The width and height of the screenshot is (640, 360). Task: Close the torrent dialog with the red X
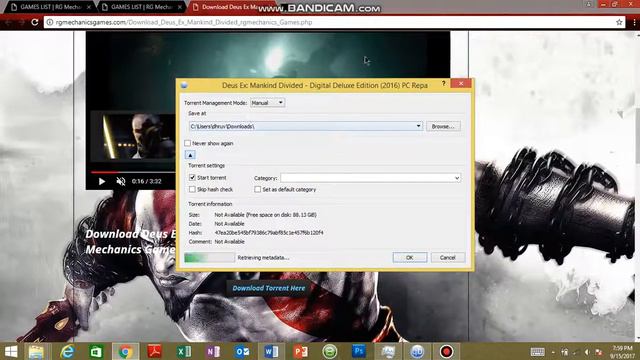(x=461, y=83)
